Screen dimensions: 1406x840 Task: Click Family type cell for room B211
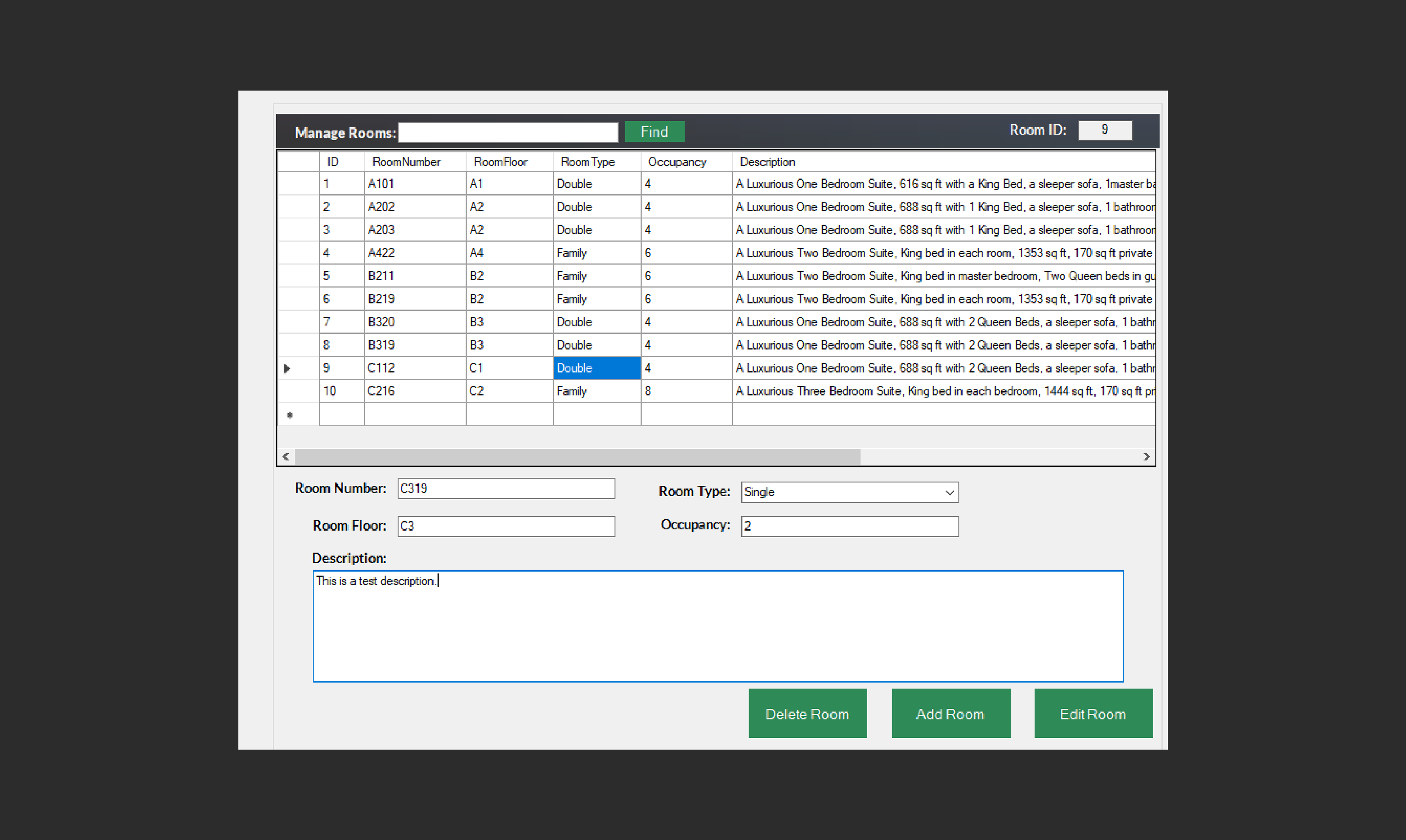[596, 276]
